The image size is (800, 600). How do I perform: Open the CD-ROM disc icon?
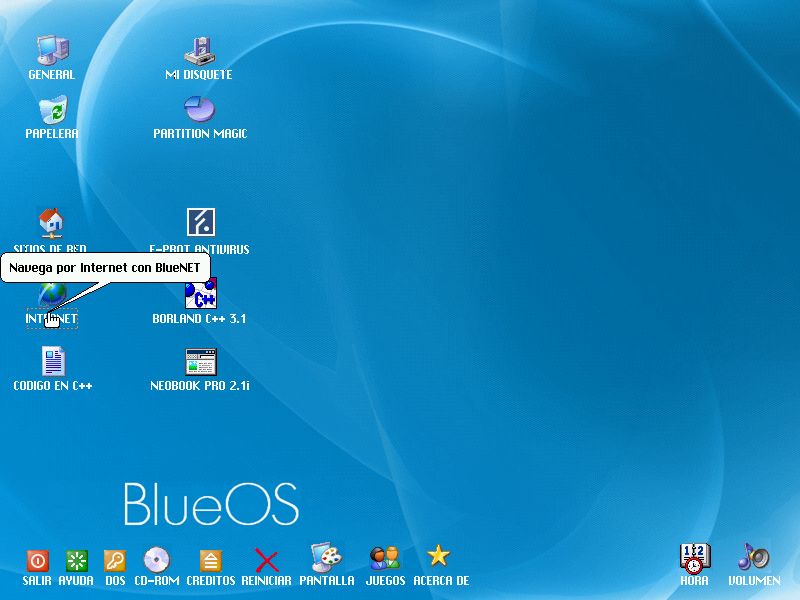(157, 560)
